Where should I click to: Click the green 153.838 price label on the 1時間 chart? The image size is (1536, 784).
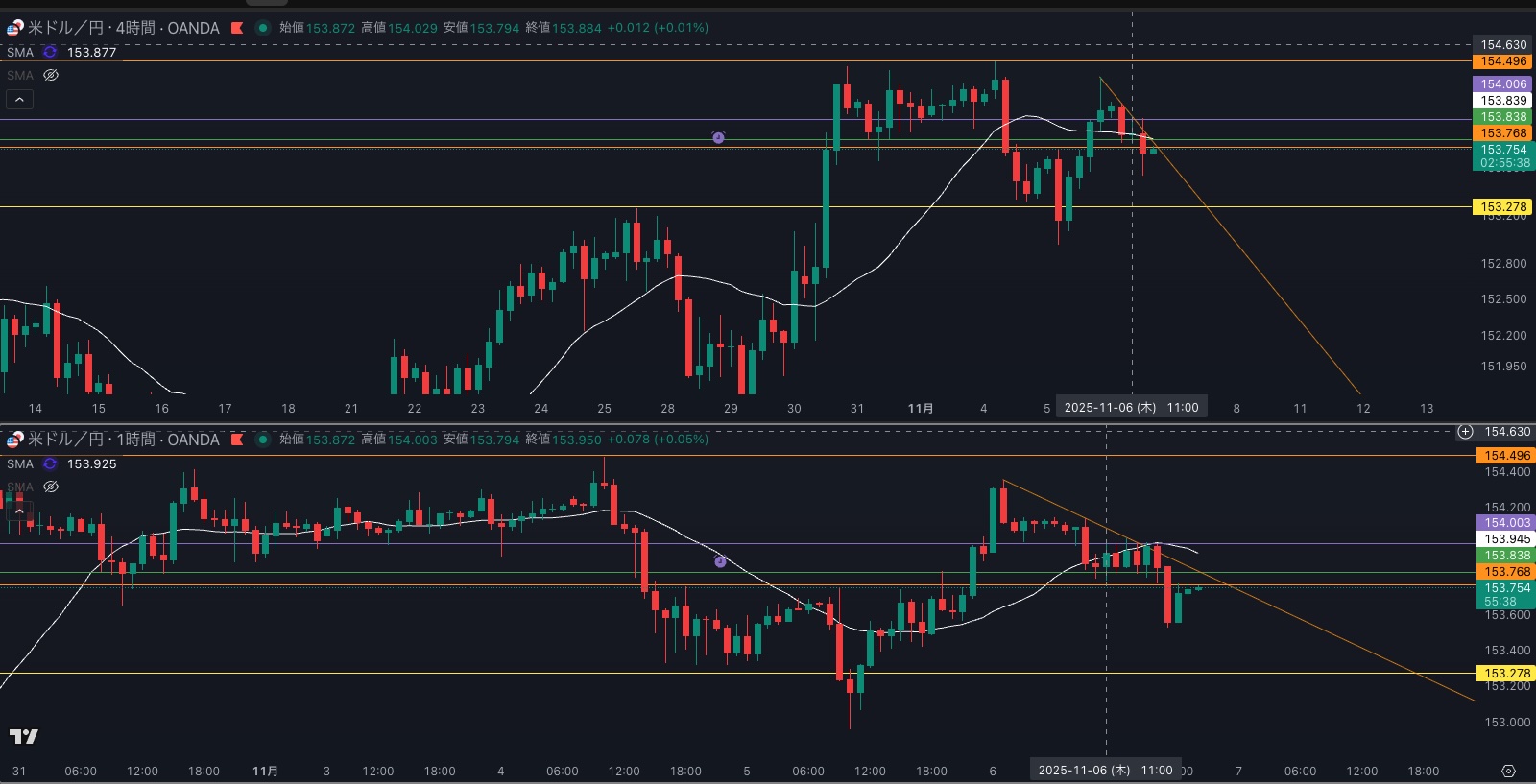1506,556
